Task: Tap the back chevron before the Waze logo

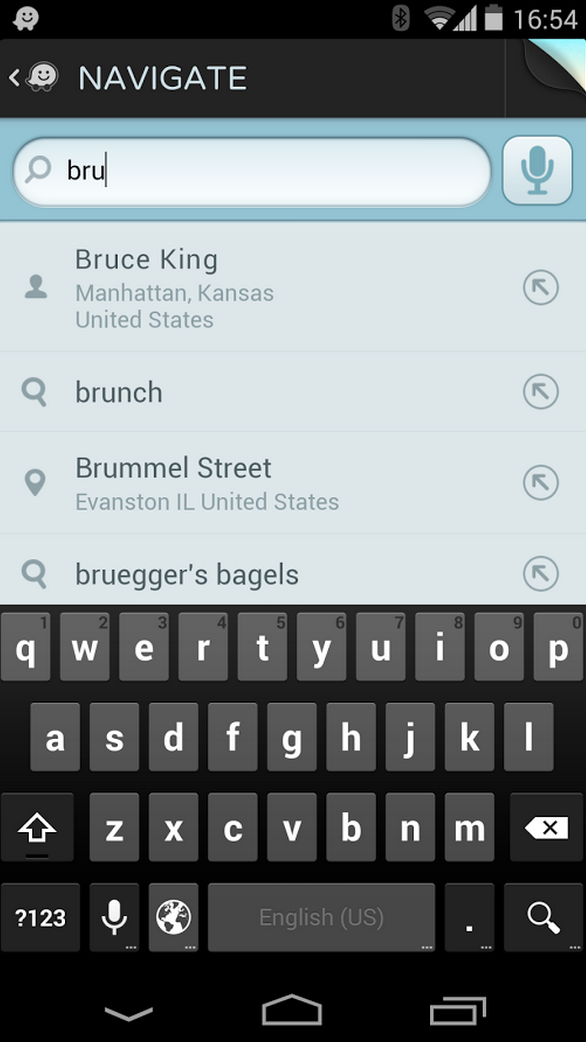Action: (14, 77)
